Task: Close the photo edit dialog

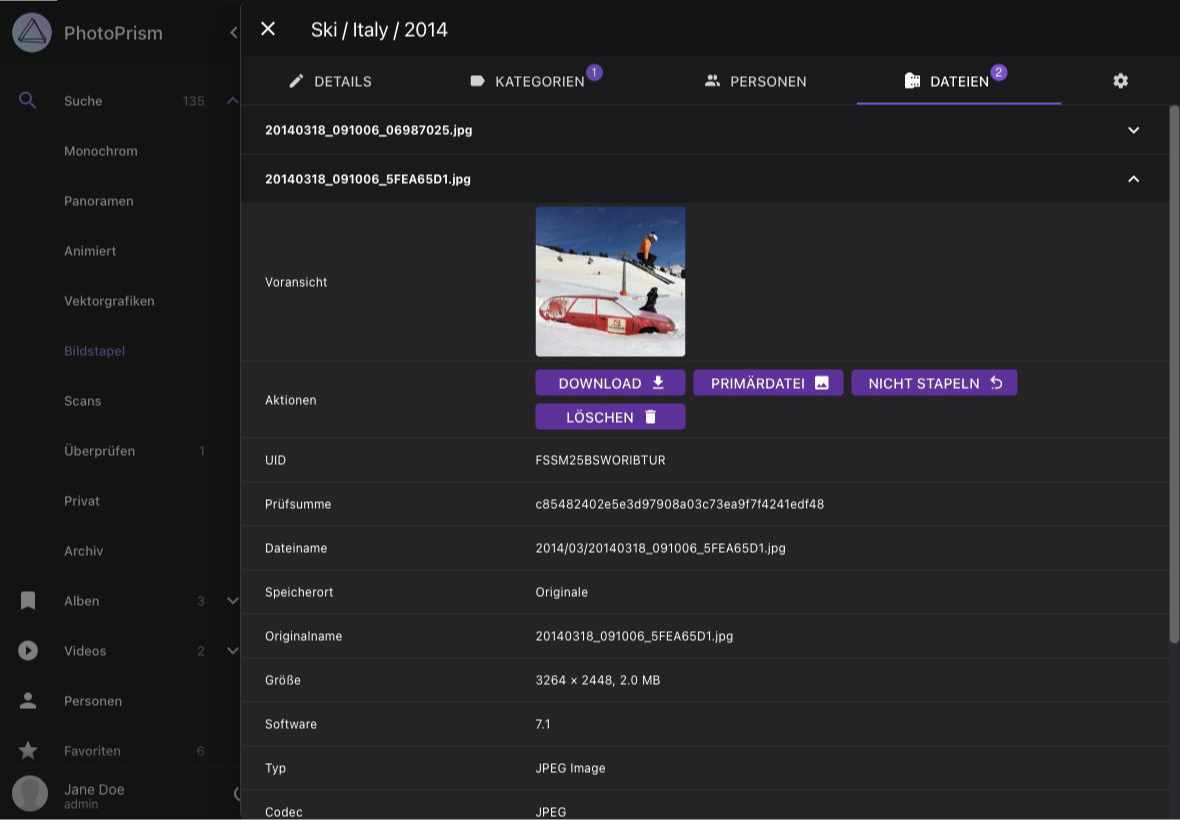Action: [268, 29]
